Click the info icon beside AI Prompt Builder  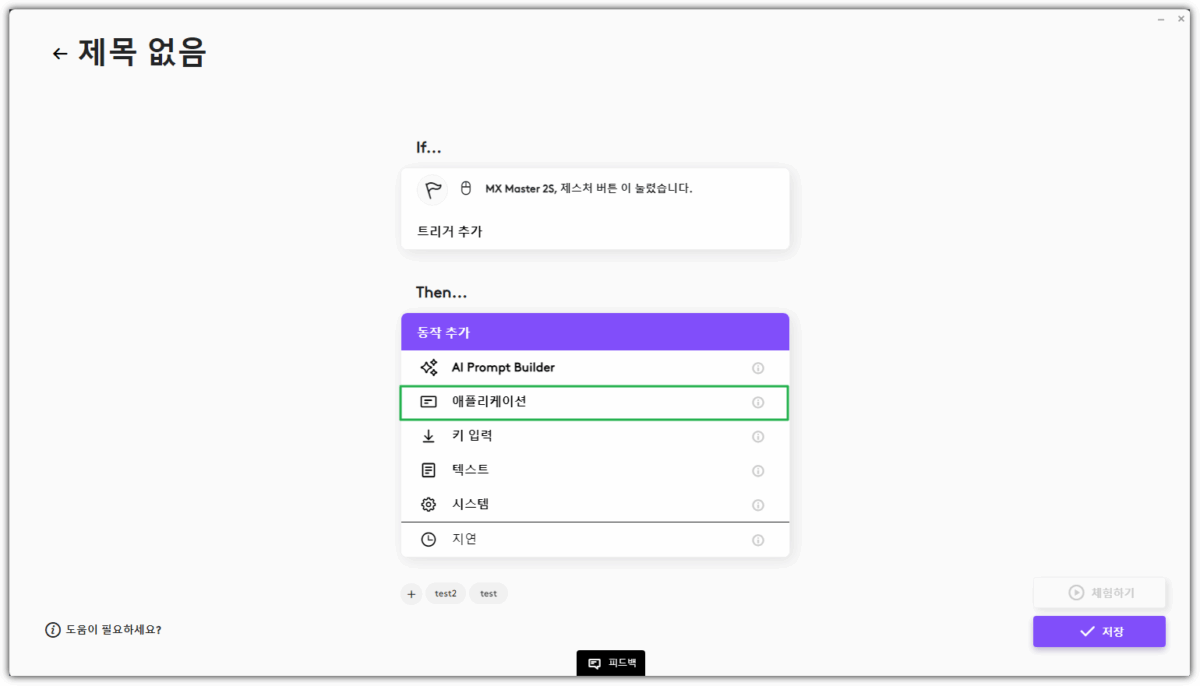click(x=758, y=367)
